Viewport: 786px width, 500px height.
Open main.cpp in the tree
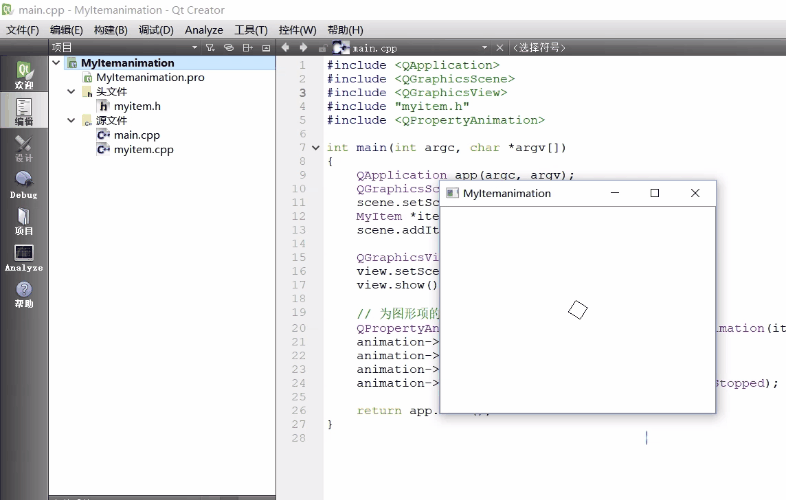pos(136,135)
